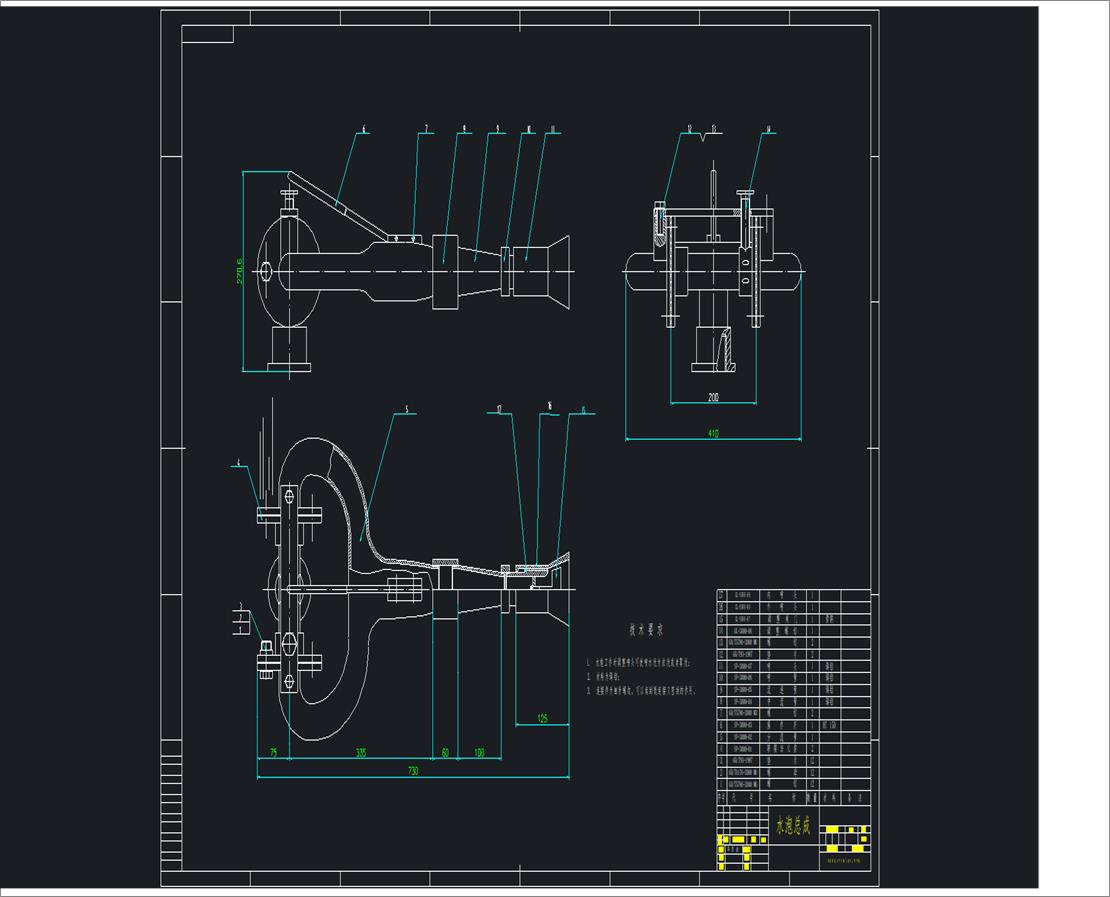Click the 技术要求 heading text

[652, 631]
